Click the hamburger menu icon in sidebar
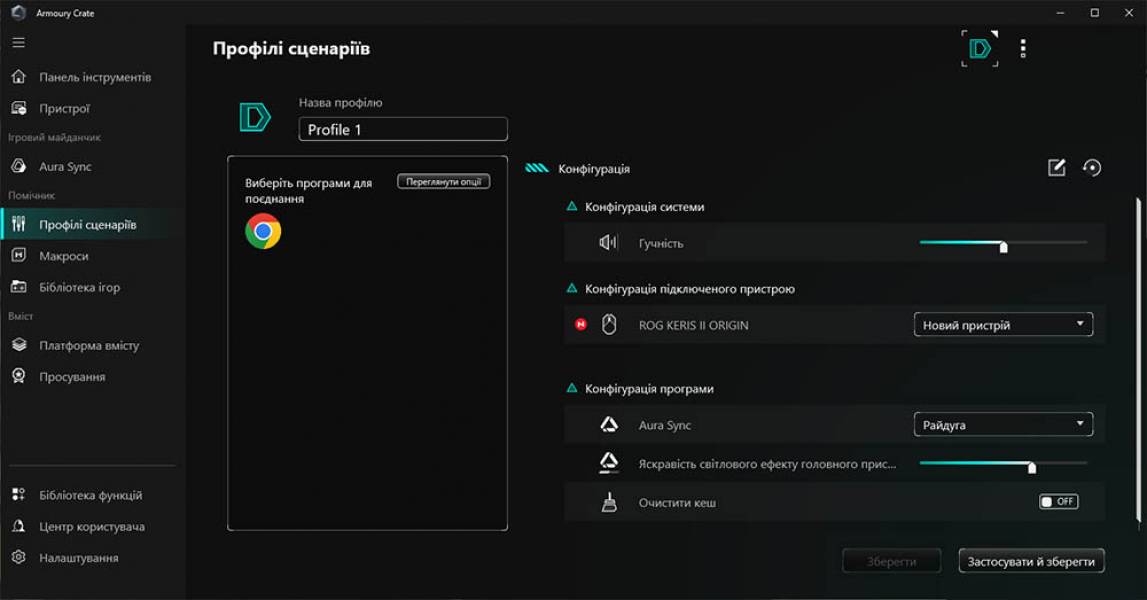 tap(18, 43)
